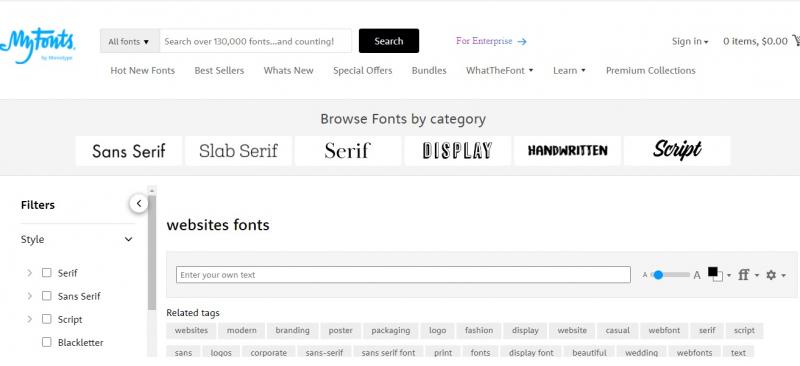Go to Premium Collections
This screenshot has height=366, width=800.
pyautogui.click(x=651, y=70)
